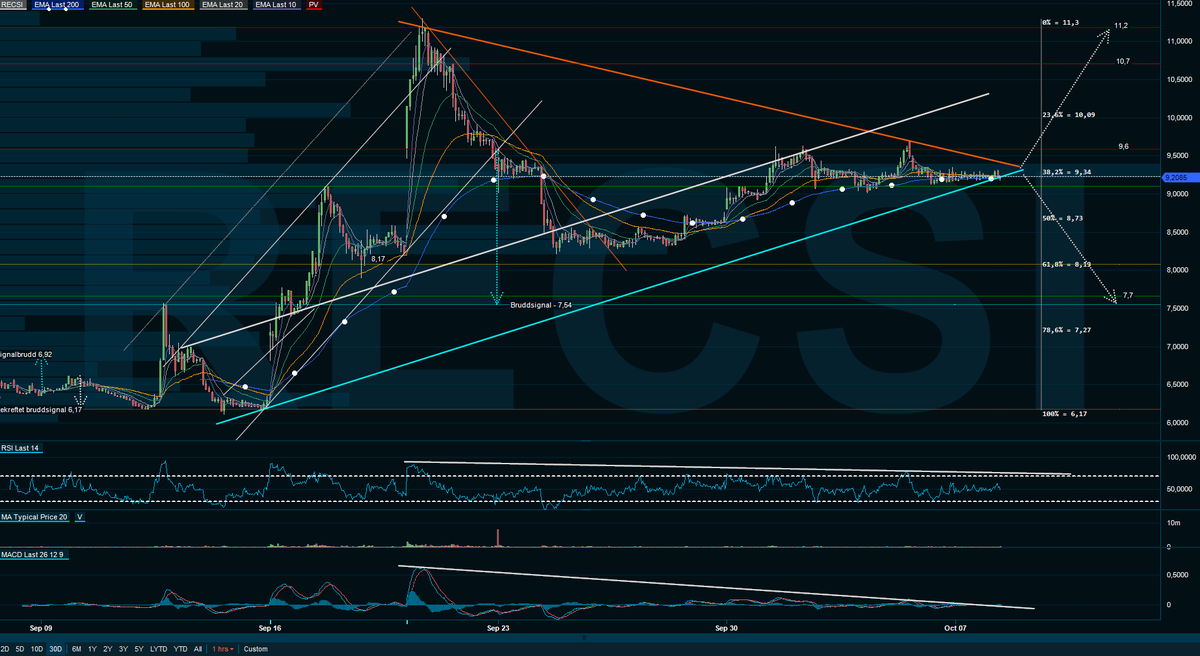Screen dimensions: 1200x656
Task: Click the EMA Last 10 indicator tag
Action: point(277,5)
